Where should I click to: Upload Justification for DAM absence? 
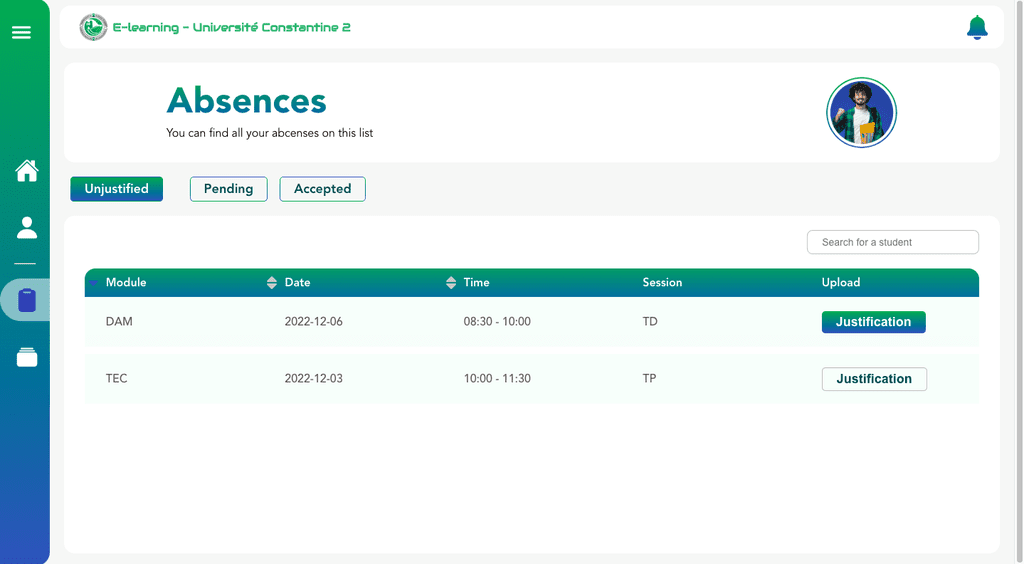[x=873, y=322]
